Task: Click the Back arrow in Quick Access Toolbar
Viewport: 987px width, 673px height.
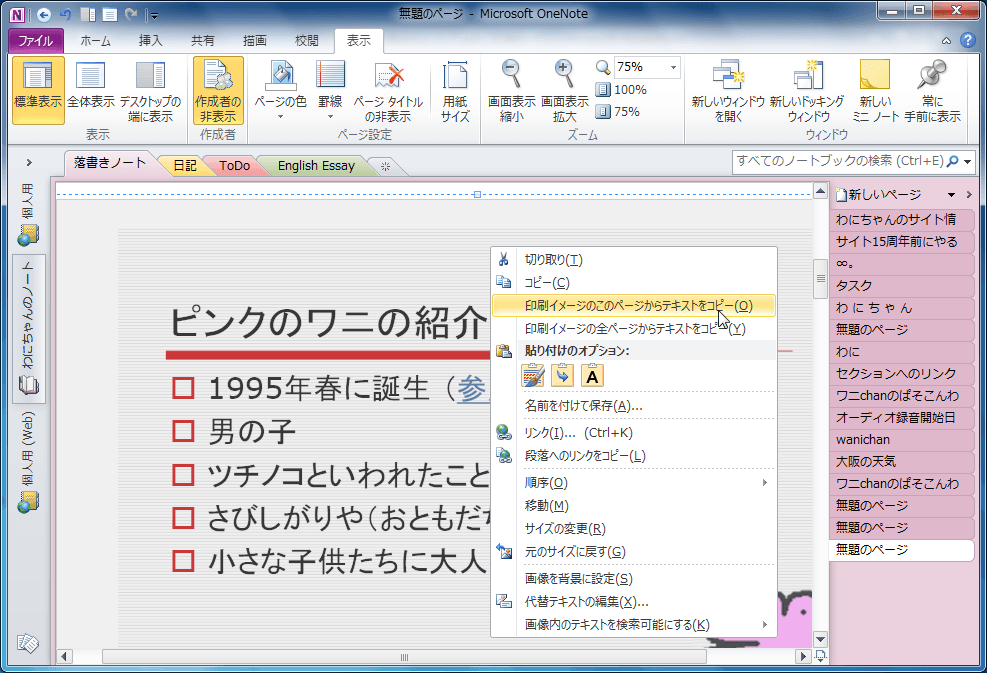Action: (43, 14)
